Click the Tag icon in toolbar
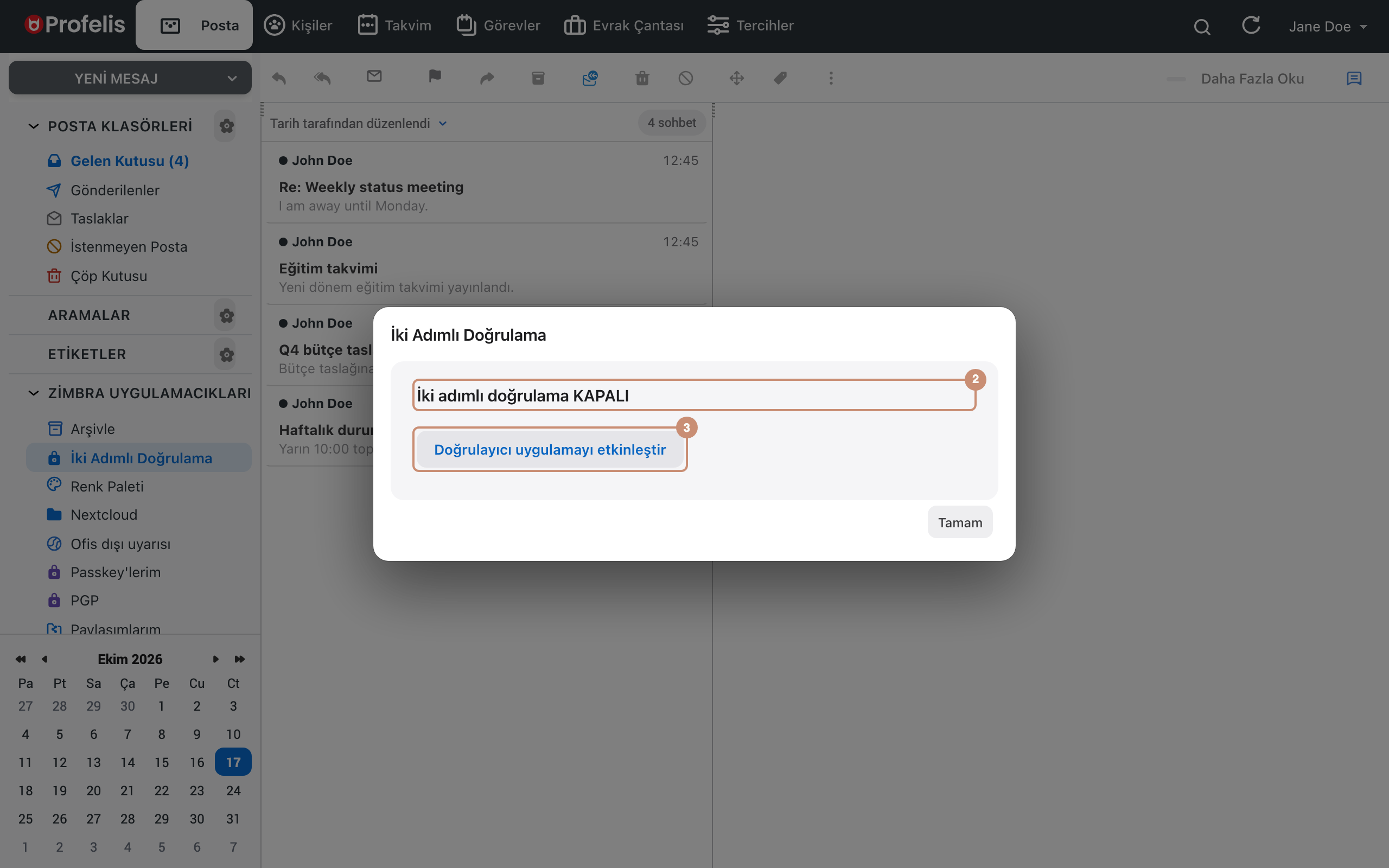The height and width of the screenshot is (868, 1389). coord(781,78)
